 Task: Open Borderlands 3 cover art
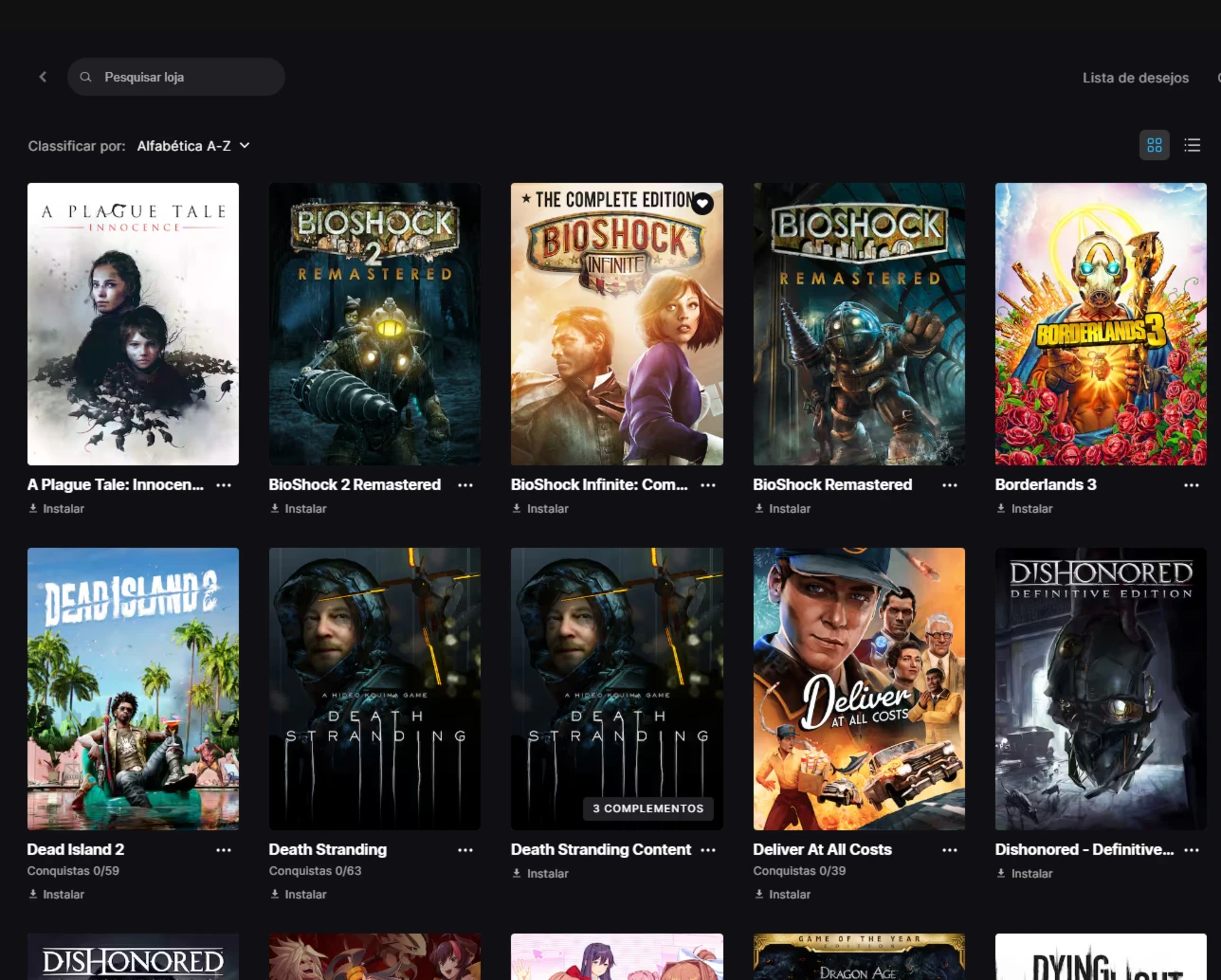[1101, 324]
